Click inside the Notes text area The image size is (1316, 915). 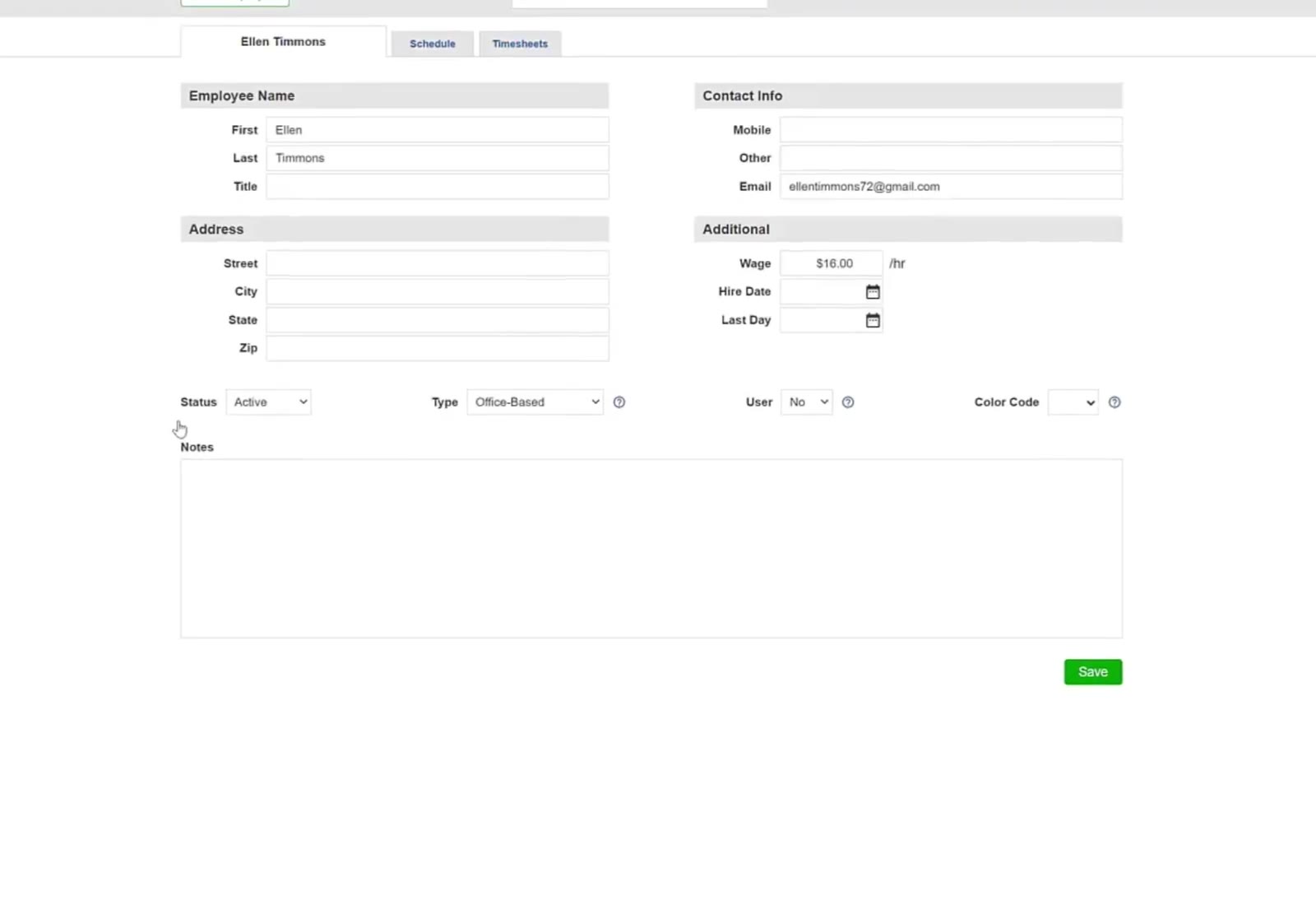click(651, 549)
